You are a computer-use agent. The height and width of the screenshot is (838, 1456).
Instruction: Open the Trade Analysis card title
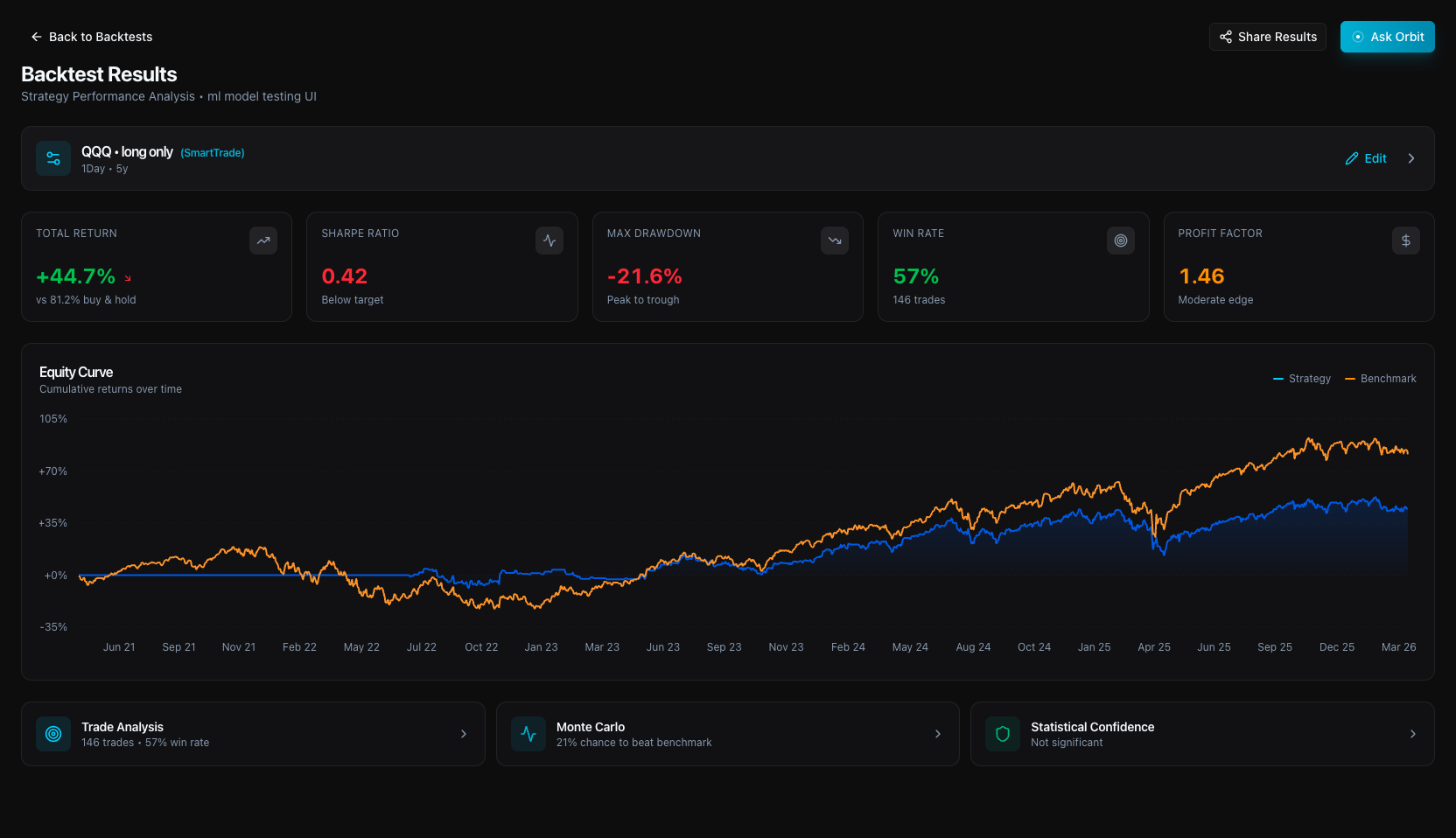coord(122,727)
